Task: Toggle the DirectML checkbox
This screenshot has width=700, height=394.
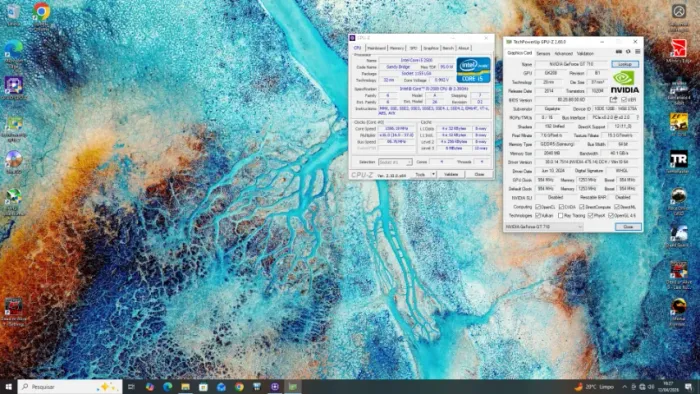Action: 617,207
